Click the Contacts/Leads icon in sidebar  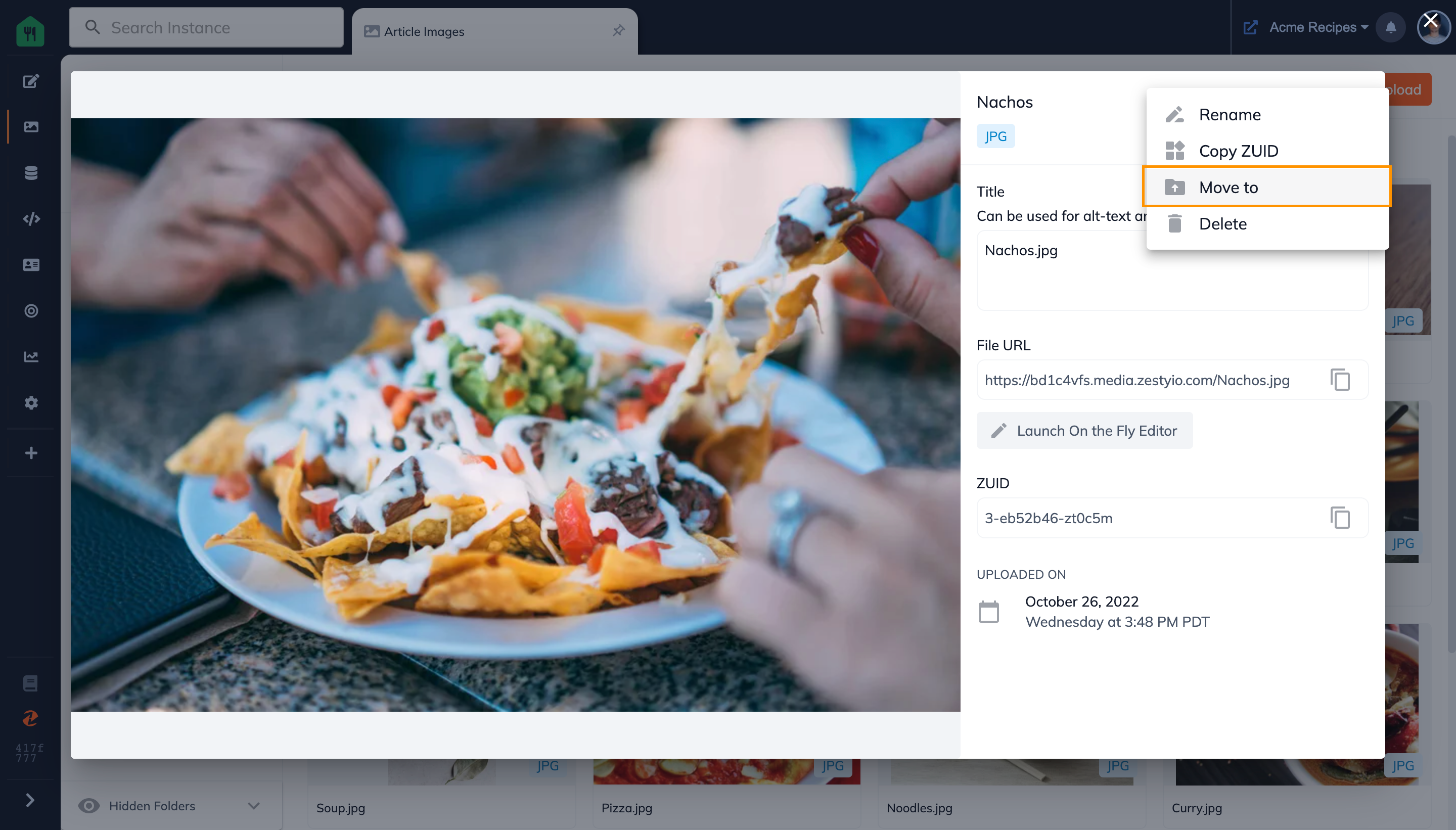tap(29, 266)
